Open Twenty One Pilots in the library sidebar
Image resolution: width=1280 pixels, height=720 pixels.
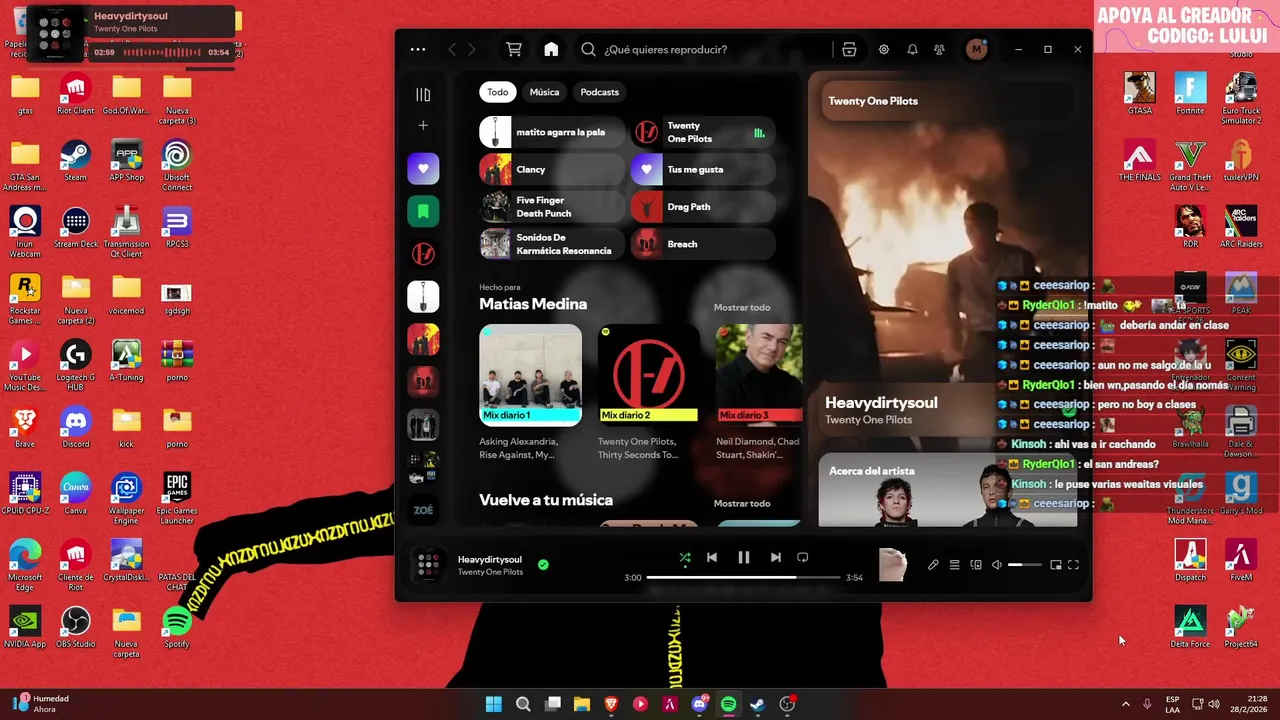click(423, 254)
